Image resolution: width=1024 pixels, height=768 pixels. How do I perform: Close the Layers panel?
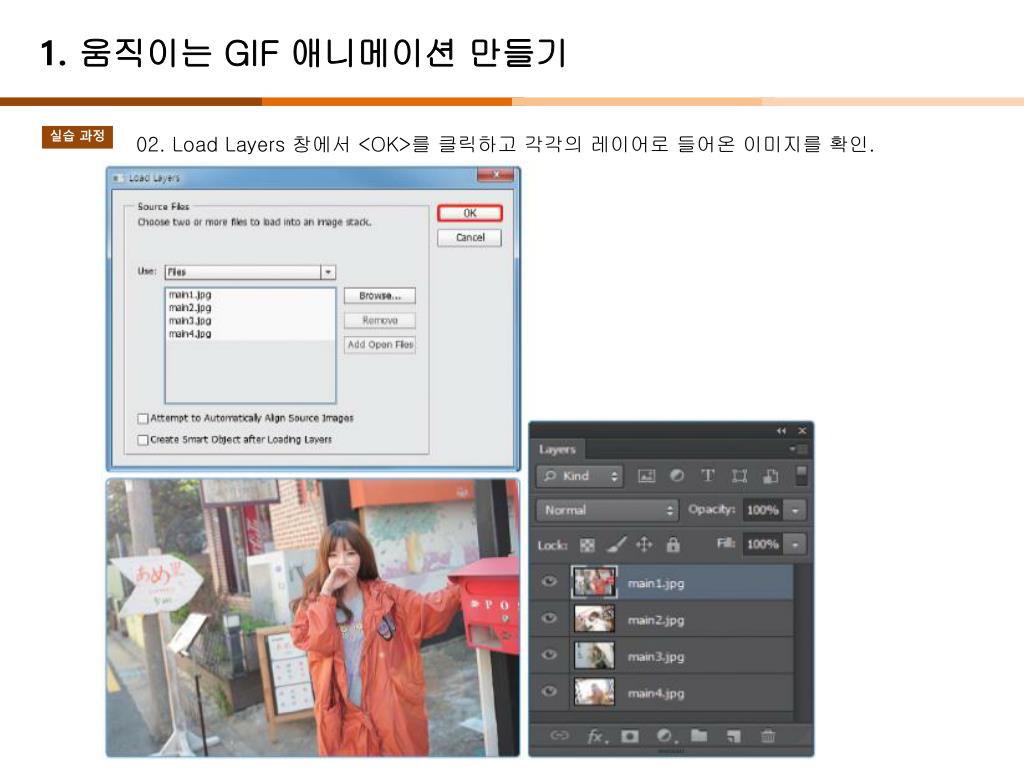click(x=802, y=430)
